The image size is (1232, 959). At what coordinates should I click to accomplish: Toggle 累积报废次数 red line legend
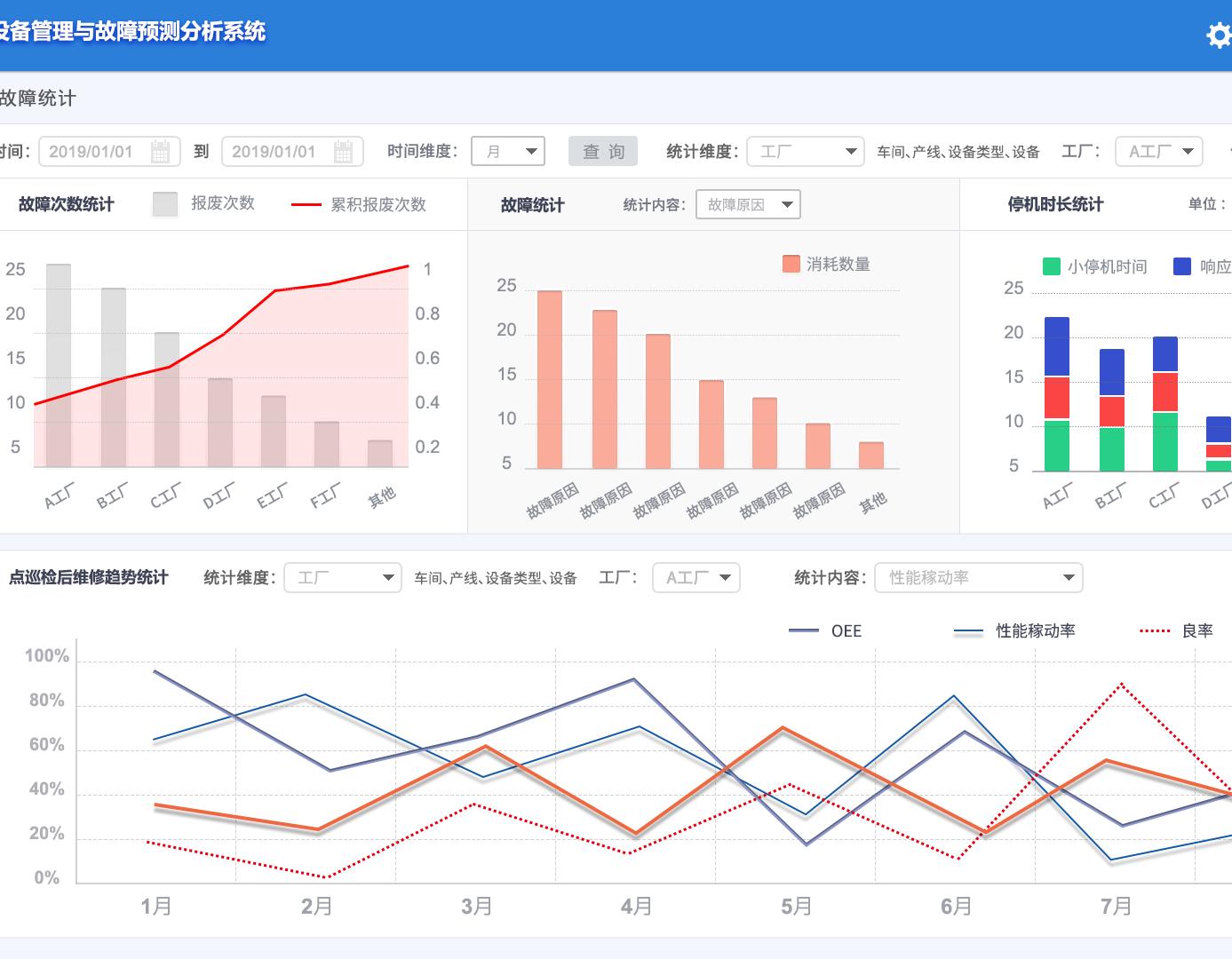pos(306,205)
